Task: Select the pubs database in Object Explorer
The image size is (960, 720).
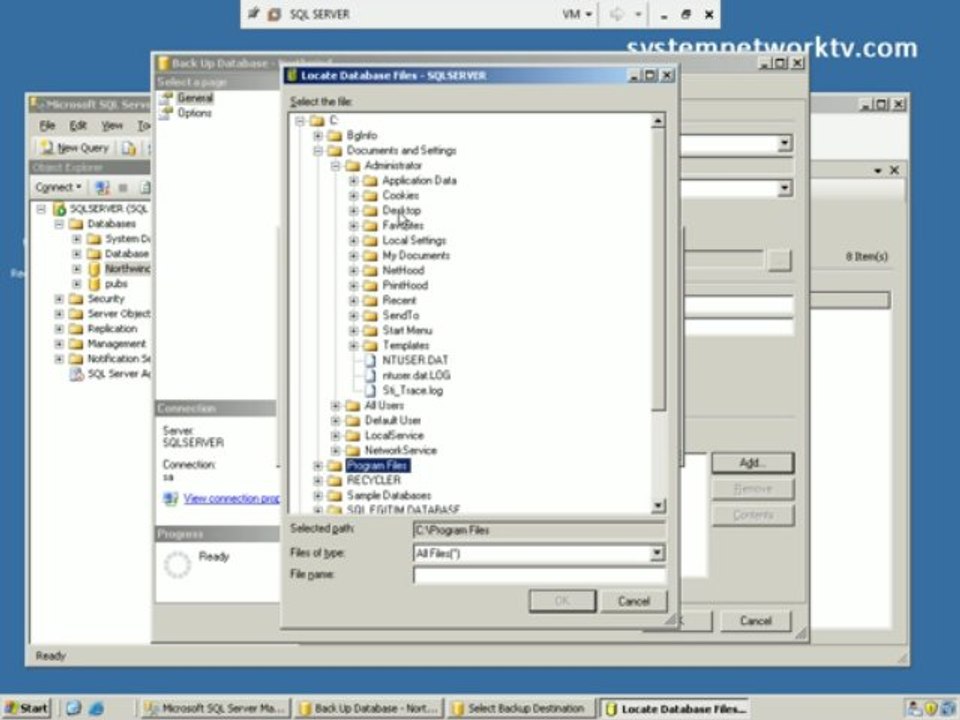Action: click(116, 284)
